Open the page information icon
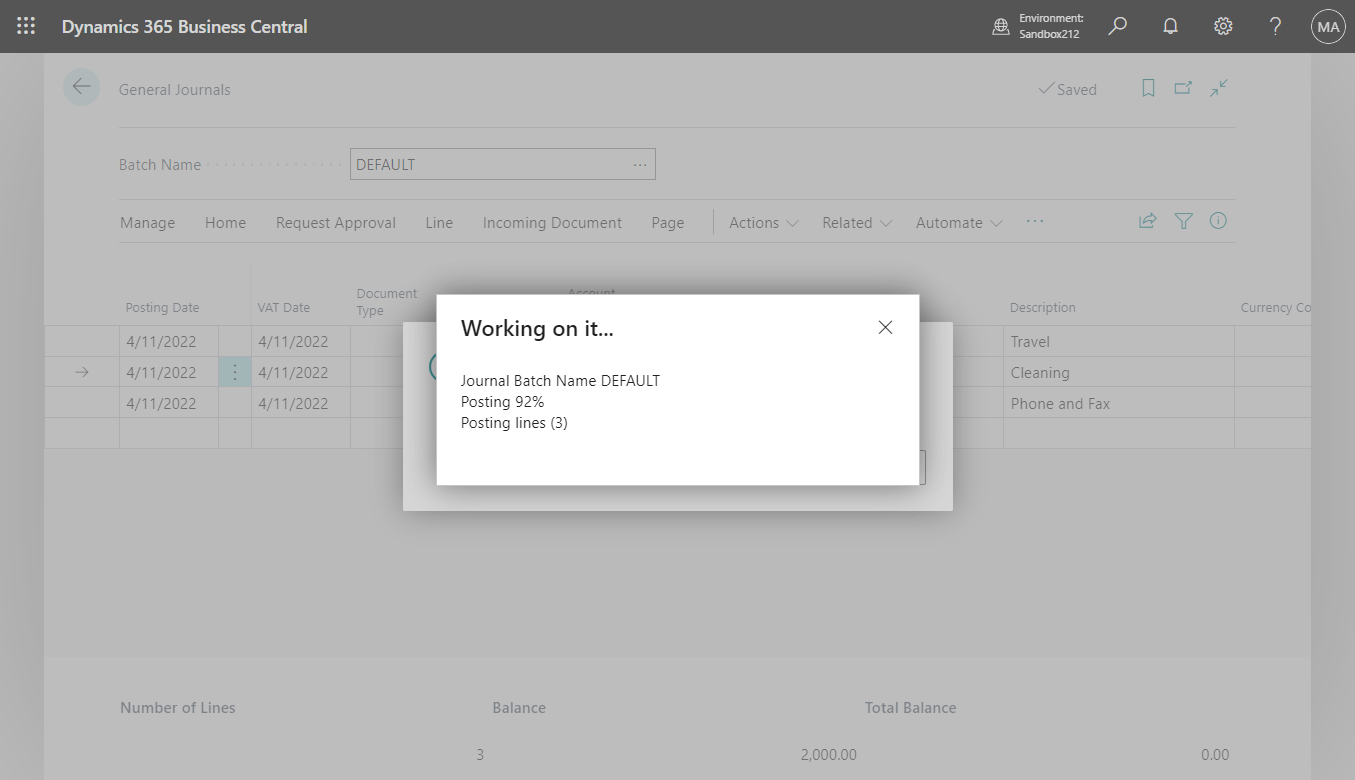 [1218, 221]
